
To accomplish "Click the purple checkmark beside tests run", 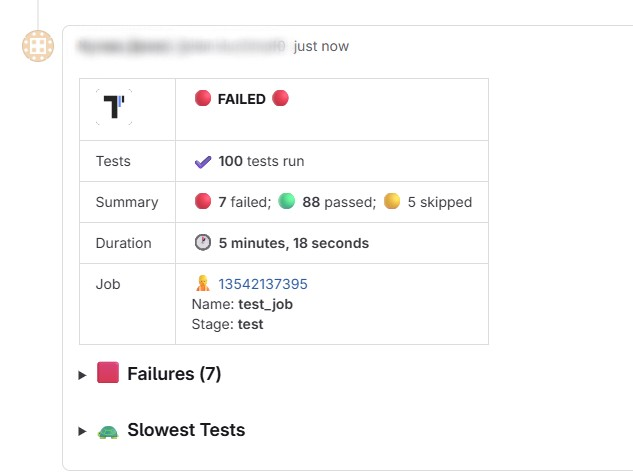I will point(203,161).
